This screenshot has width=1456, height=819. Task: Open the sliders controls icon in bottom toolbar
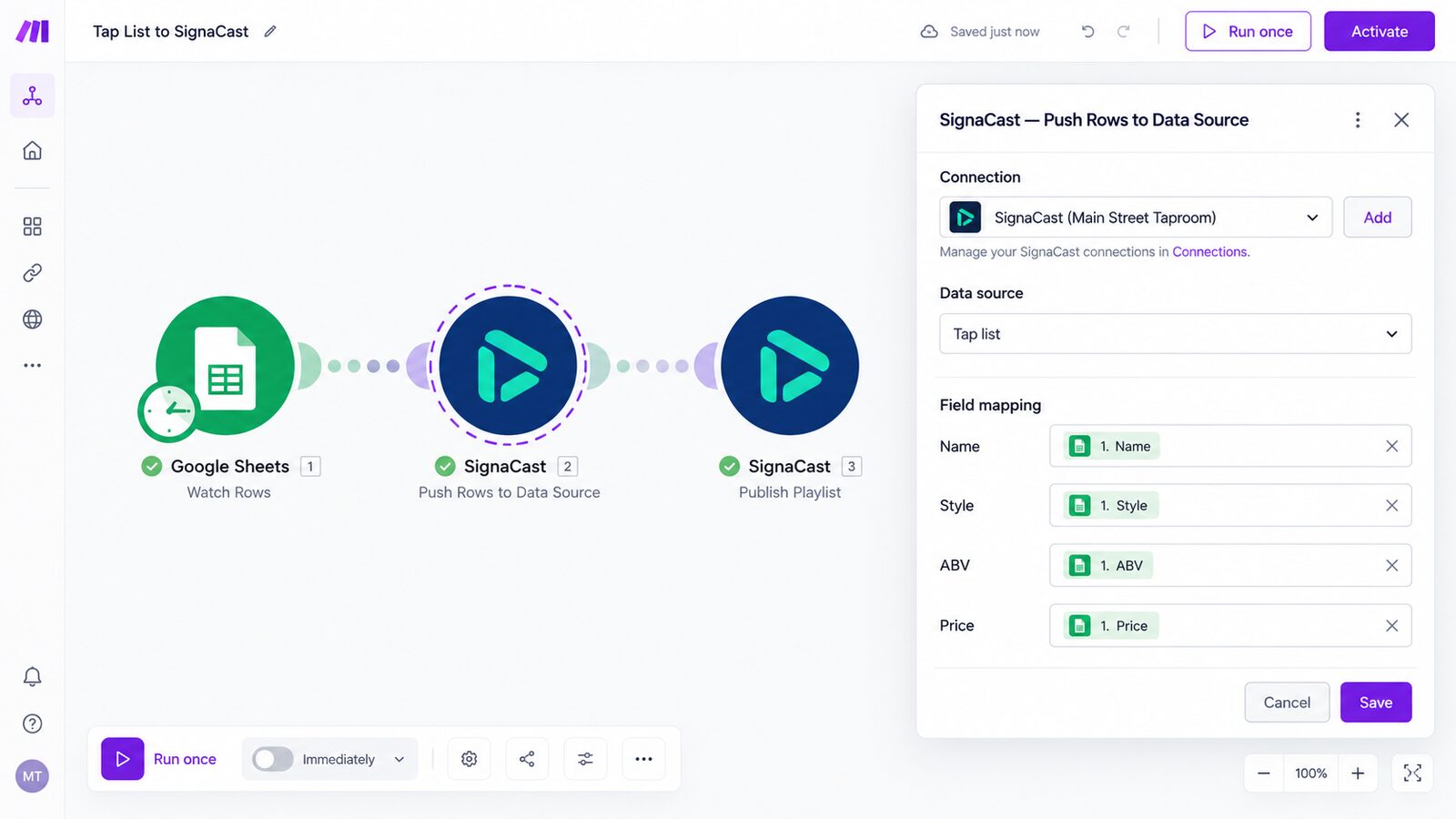(x=585, y=759)
